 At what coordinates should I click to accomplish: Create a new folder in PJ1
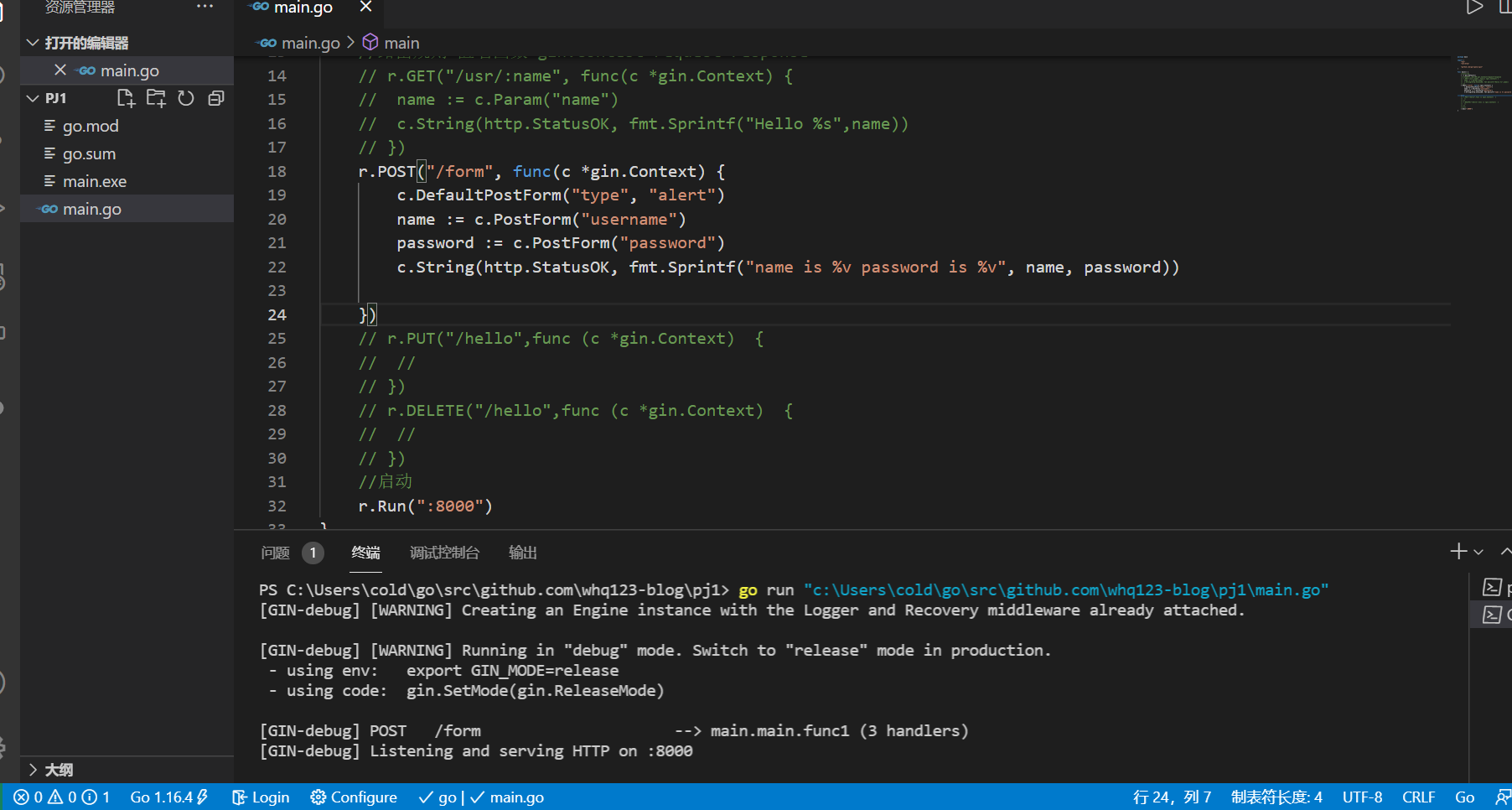pos(156,97)
